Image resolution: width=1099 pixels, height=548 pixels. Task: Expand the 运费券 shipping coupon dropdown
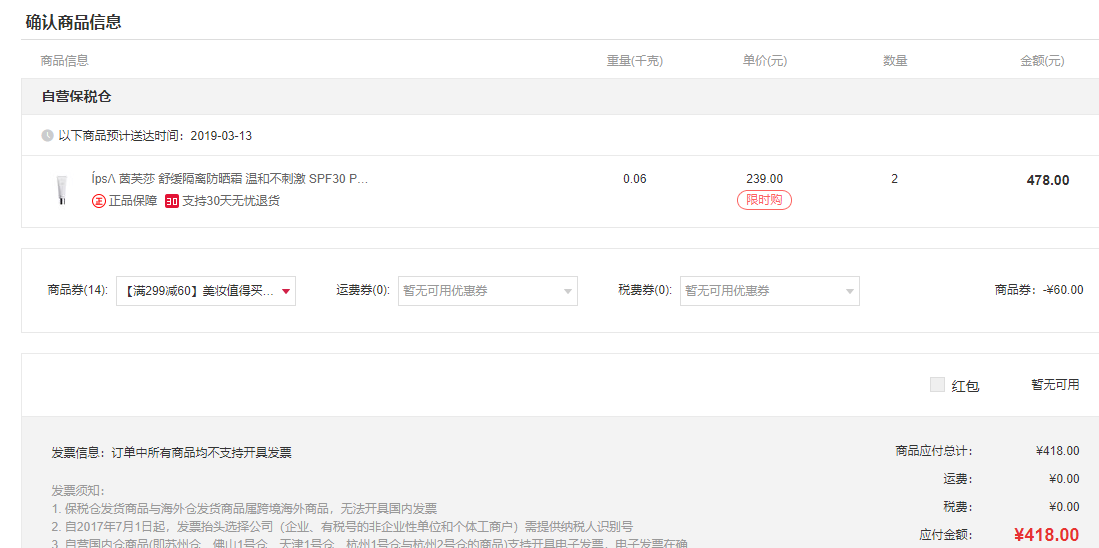pyautogui.click(x=487, y=291)
